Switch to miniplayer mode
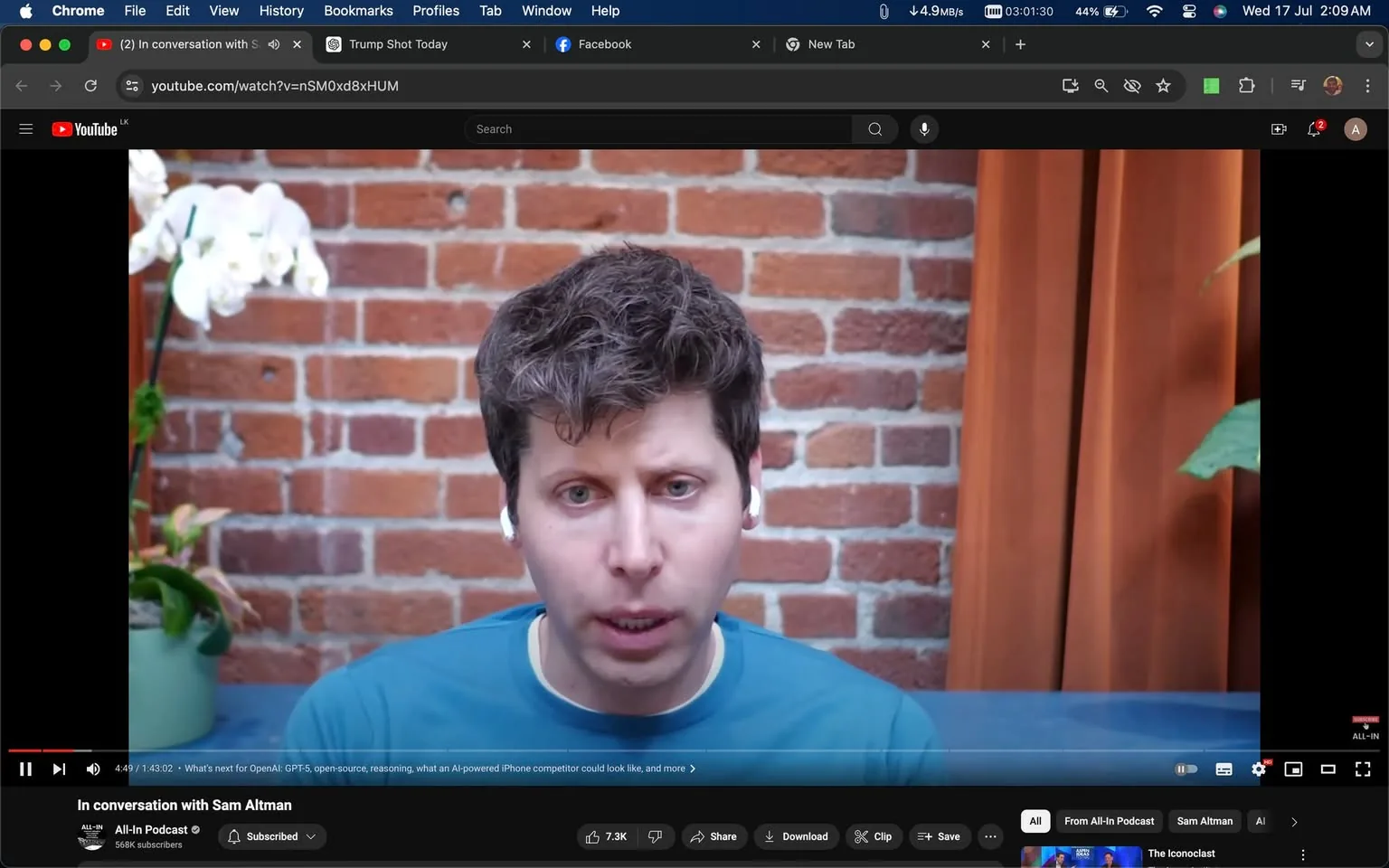1389x868 pixels. [1293, 769]
